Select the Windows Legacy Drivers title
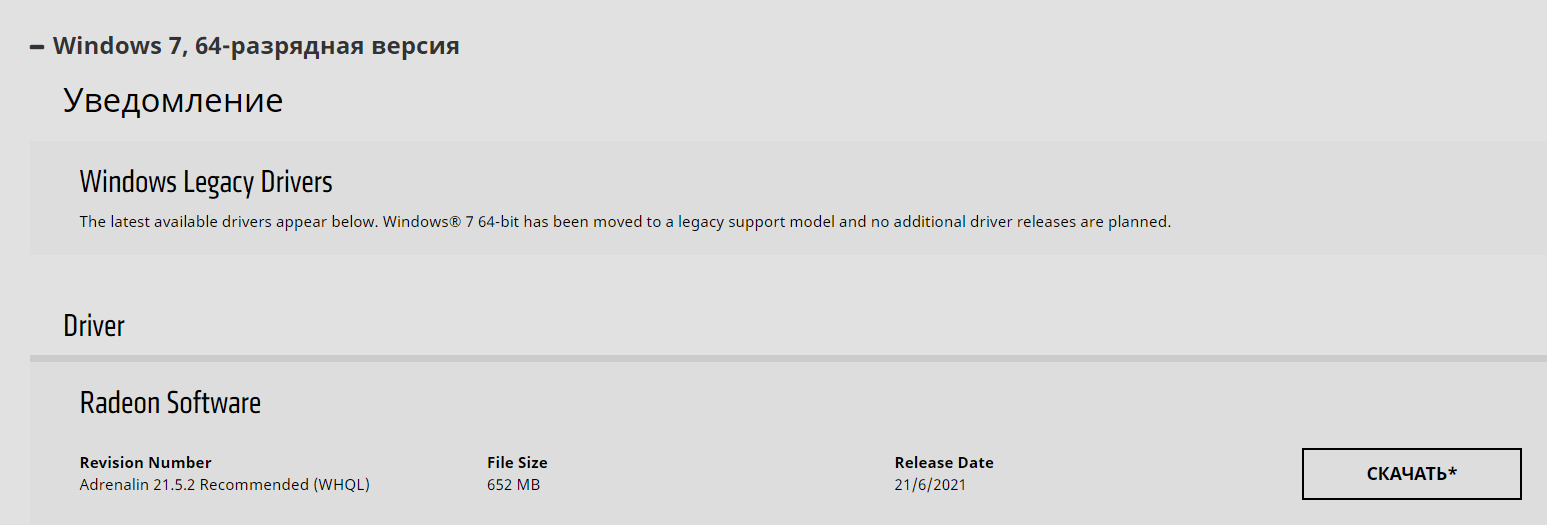This screenshot has height=525, width=1547. coord(206,182)
